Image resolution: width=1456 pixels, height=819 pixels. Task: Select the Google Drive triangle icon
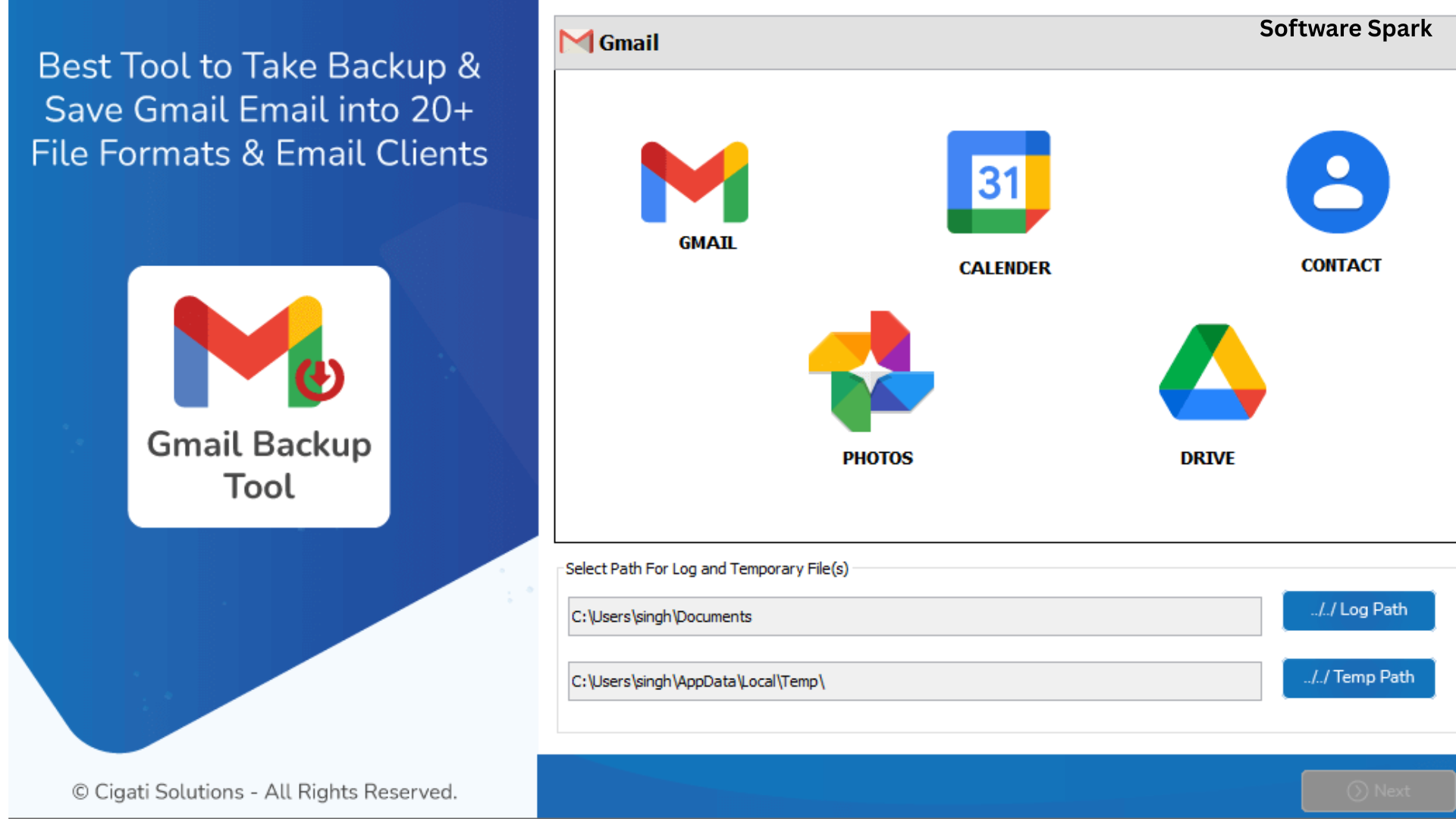tap(1213, 372)
